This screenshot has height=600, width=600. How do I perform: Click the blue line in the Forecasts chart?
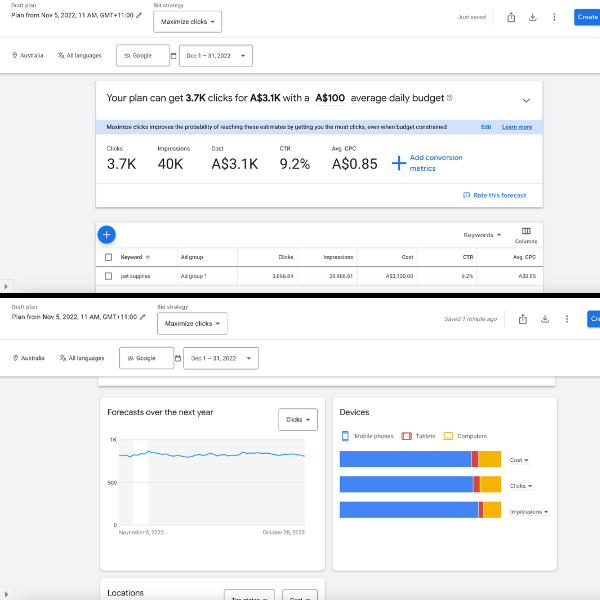pyautogui.click(x=212, y=455)
